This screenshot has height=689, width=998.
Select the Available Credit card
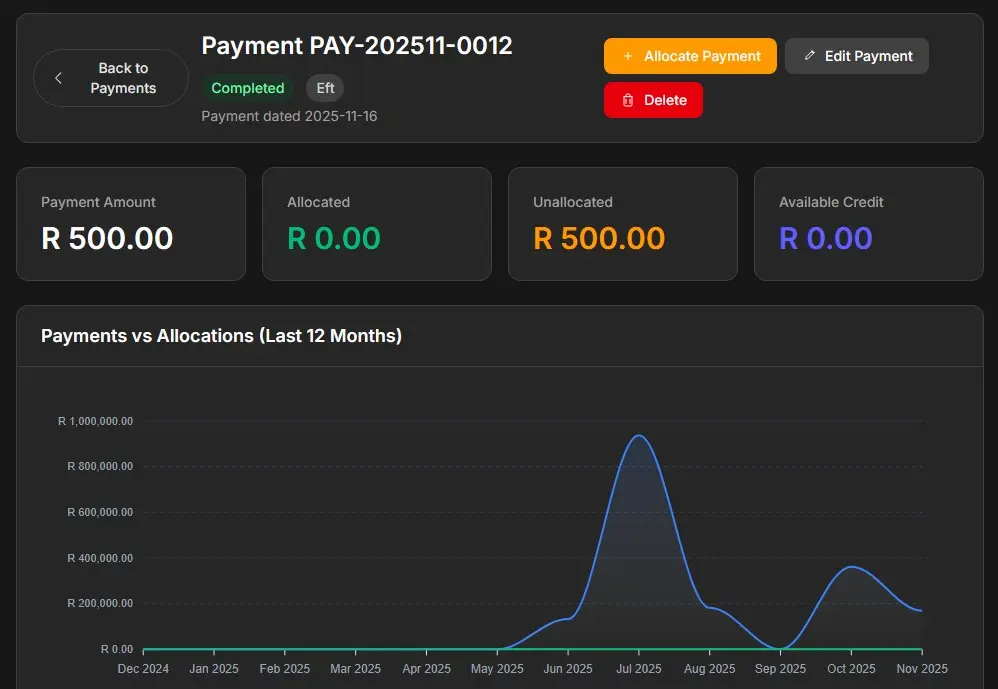(868, 223)
